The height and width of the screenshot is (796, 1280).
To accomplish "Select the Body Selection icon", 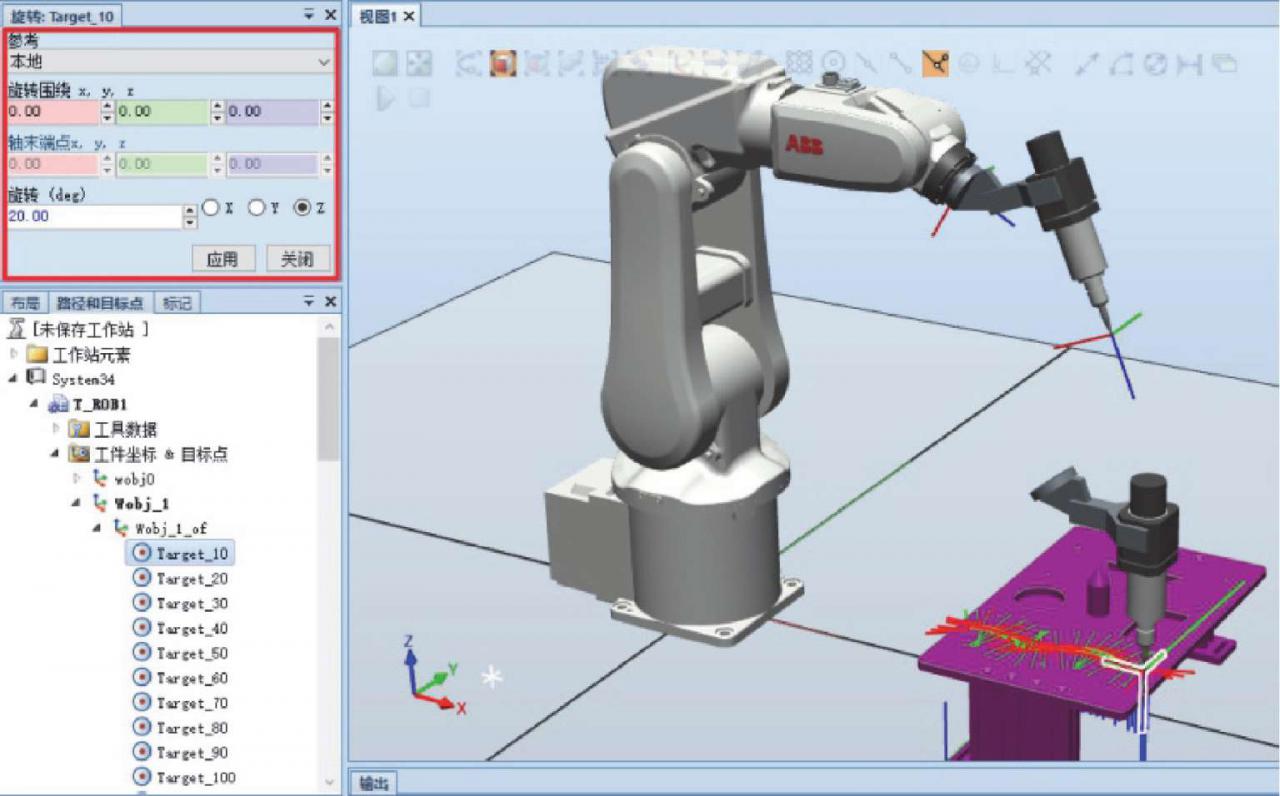I will [536, 64].
